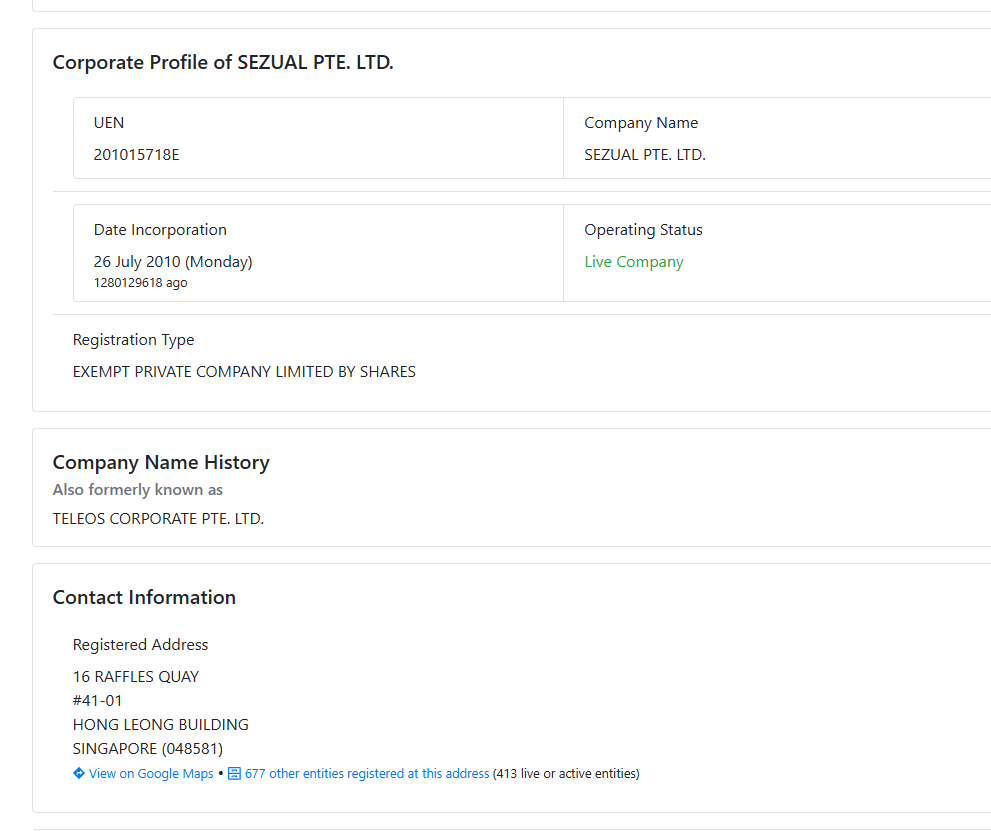Click the green Live Company status

(x=634, y=262)
